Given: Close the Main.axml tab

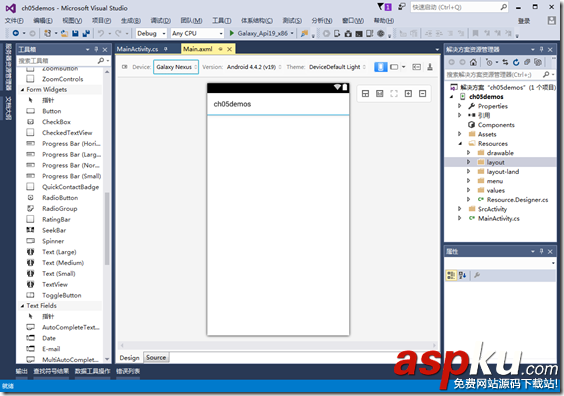Looking at the screenshot, I should pos(229,49).
